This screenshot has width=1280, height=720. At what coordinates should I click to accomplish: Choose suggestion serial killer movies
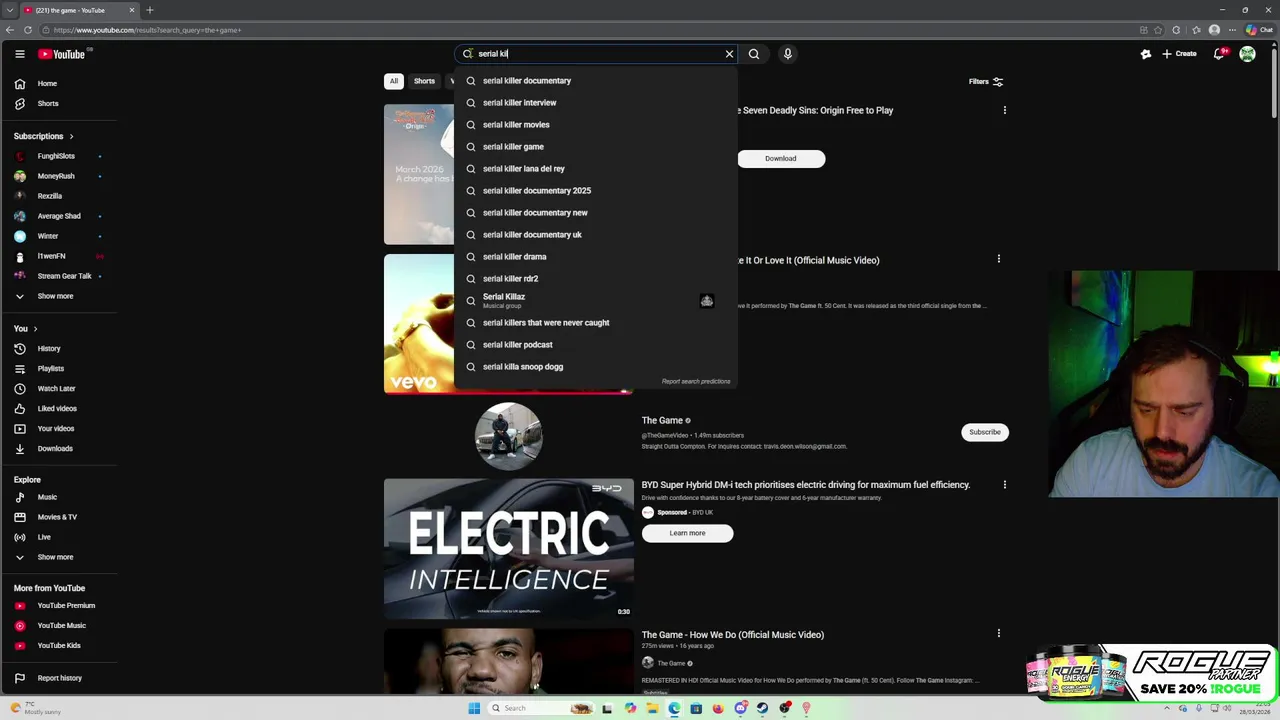(596, 125)
